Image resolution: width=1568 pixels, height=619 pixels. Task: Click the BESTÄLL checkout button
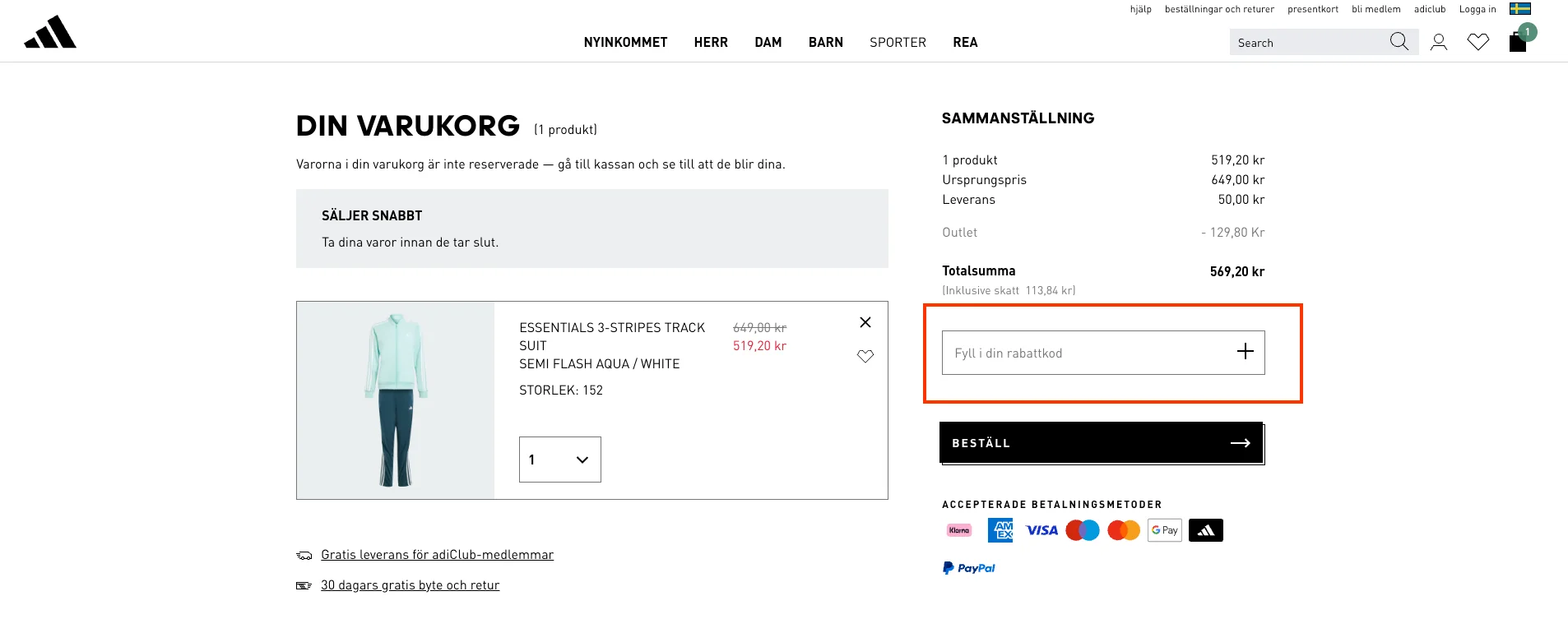1101,442
